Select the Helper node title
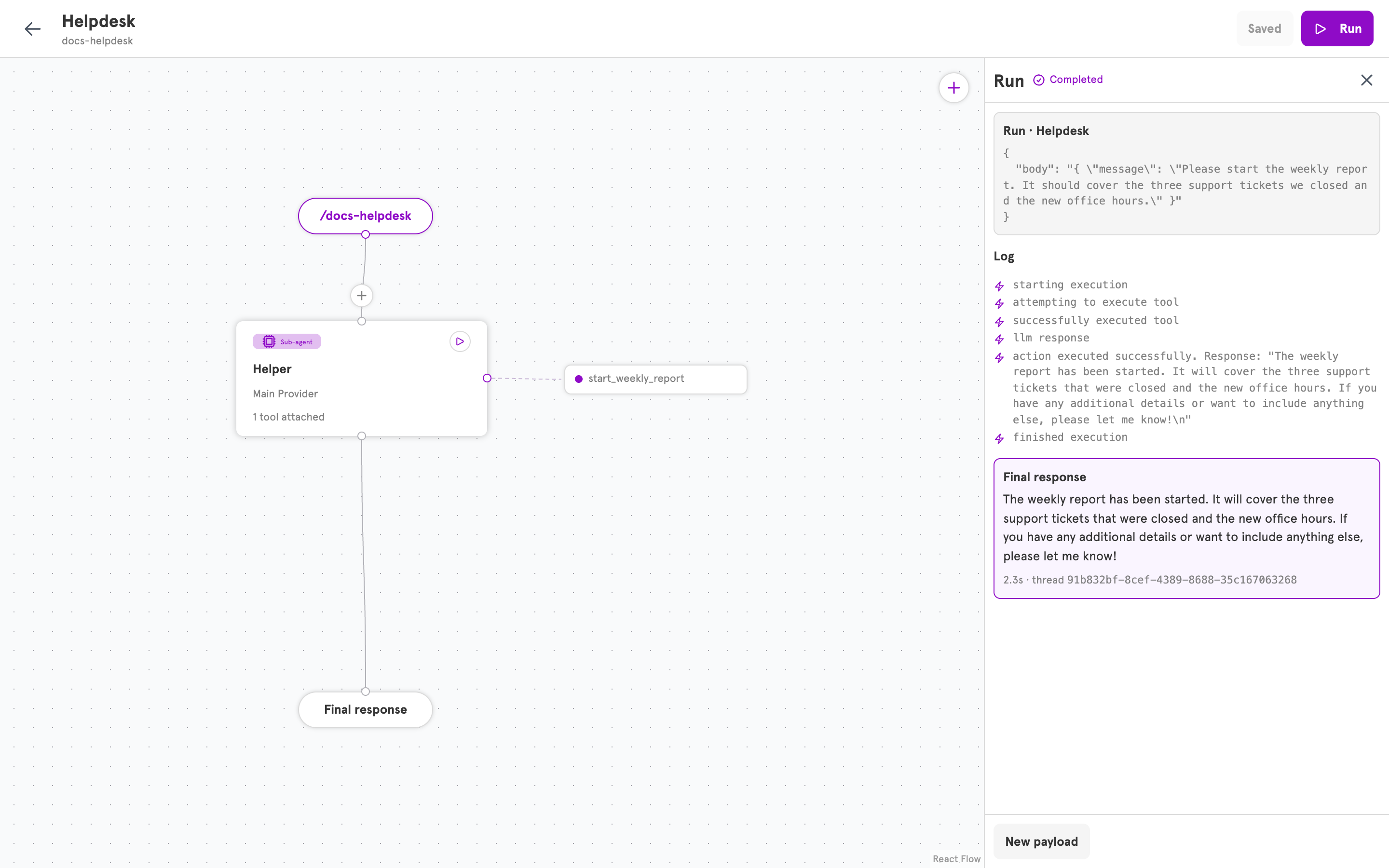This screenshot has height=868, width=1389. (x=272, y=369)
